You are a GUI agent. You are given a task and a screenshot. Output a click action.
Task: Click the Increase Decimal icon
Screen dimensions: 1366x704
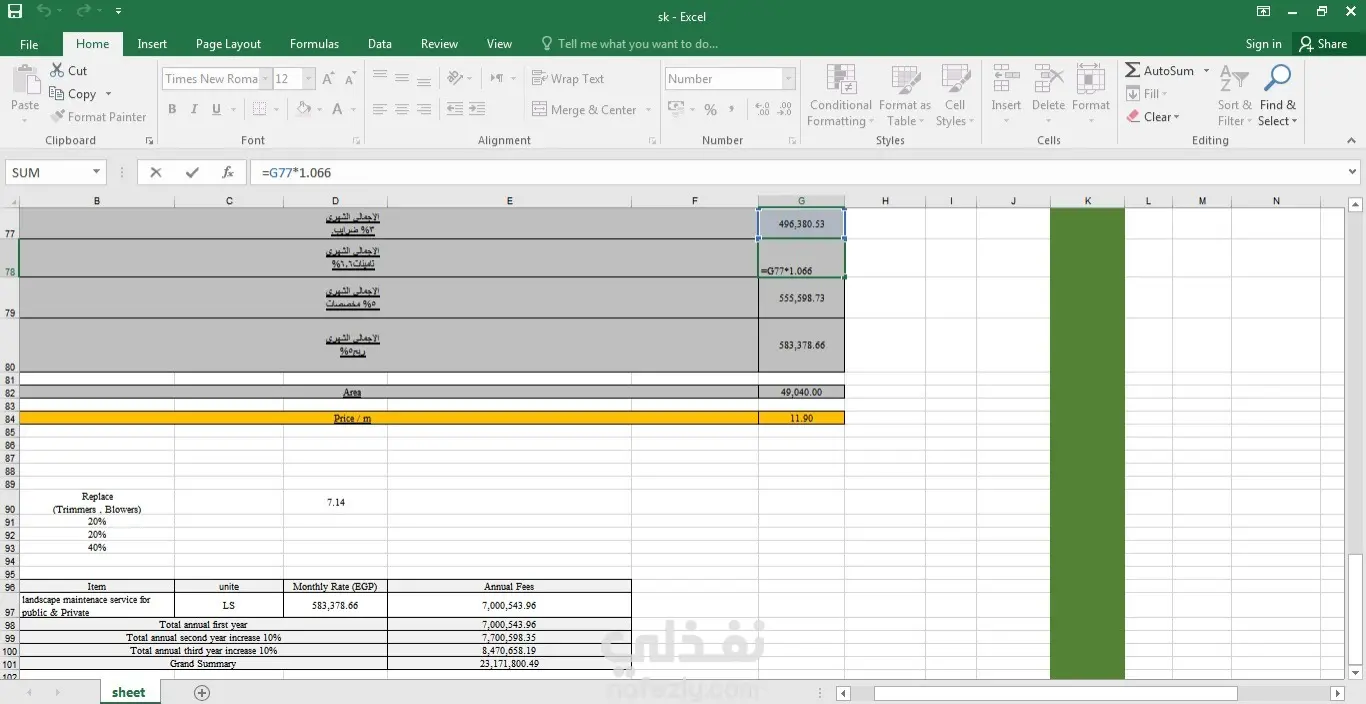(x=763, y=109)
